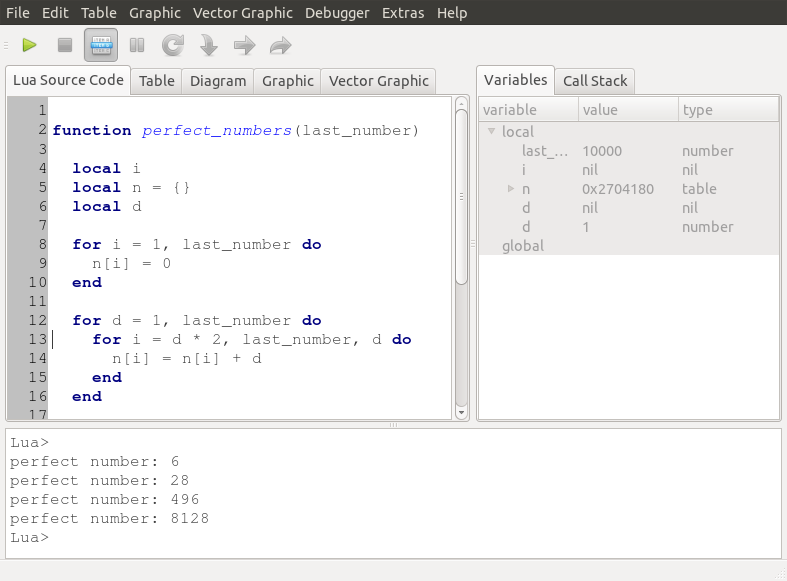Click the source code scrollbar up arrow

click(461, 104)
